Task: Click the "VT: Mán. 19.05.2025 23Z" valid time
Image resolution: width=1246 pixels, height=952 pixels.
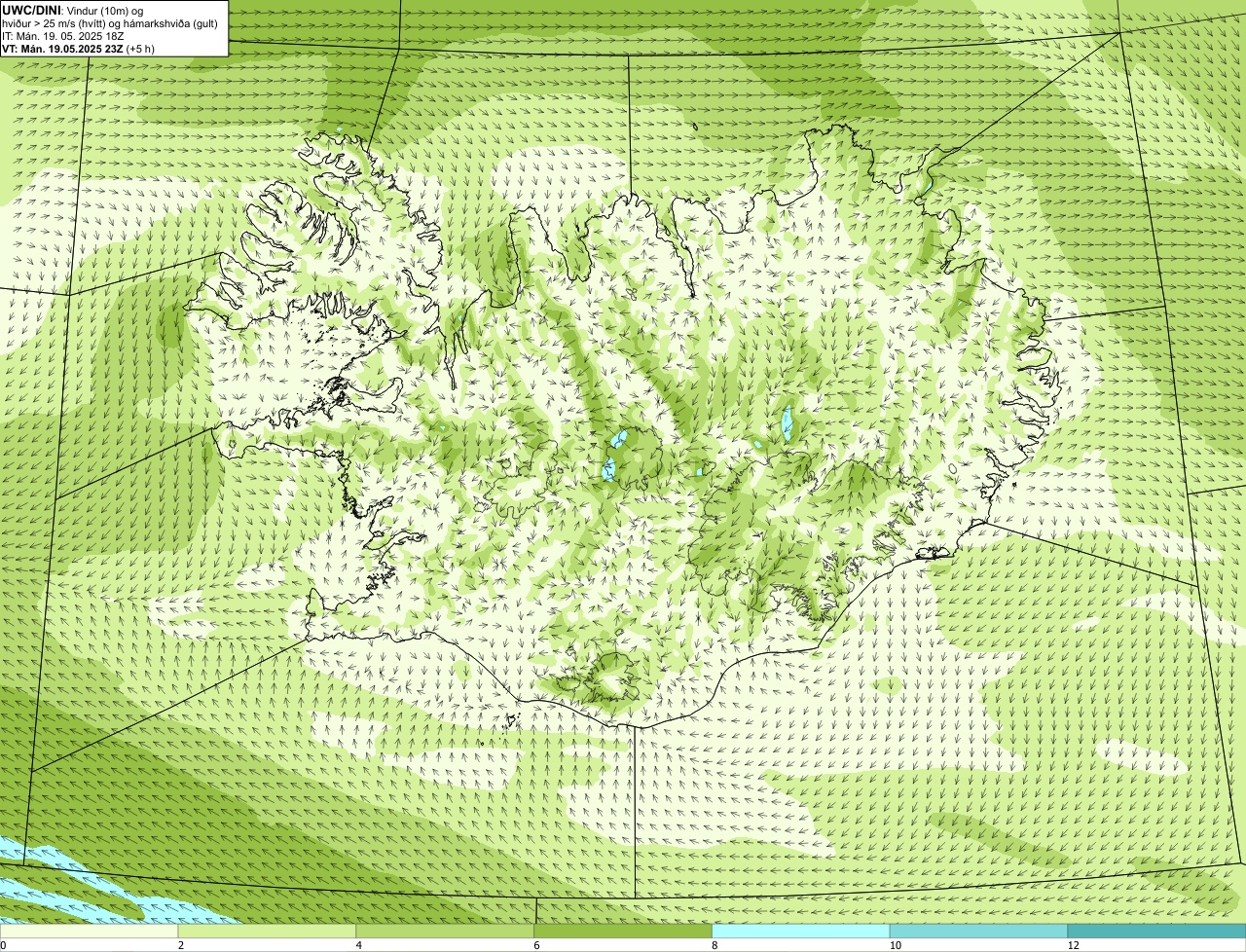Action: point(62,48)
